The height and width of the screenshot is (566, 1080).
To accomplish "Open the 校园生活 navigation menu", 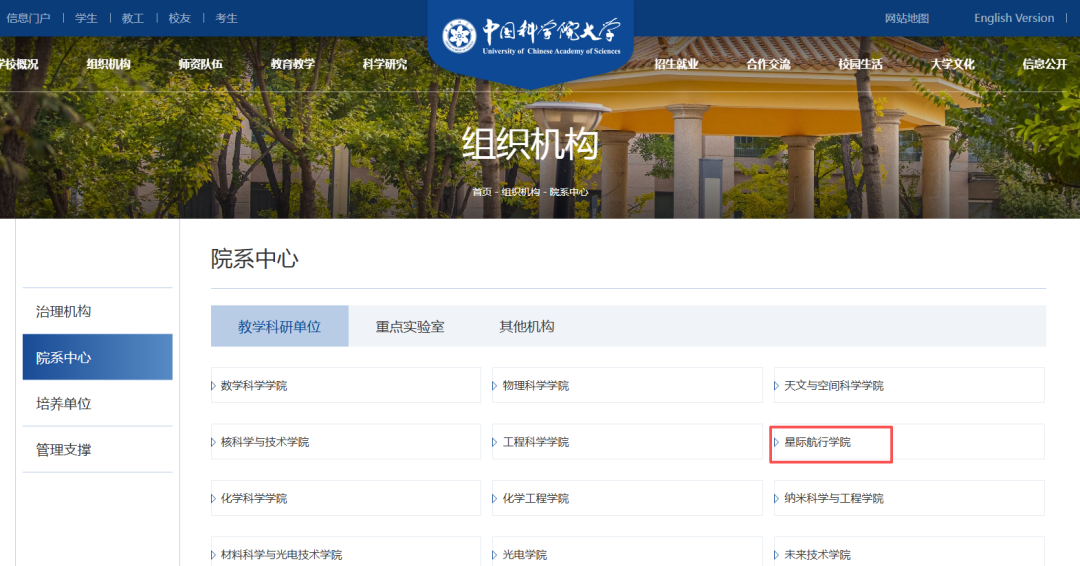I will pyautogui.click(x=860, y=65).
